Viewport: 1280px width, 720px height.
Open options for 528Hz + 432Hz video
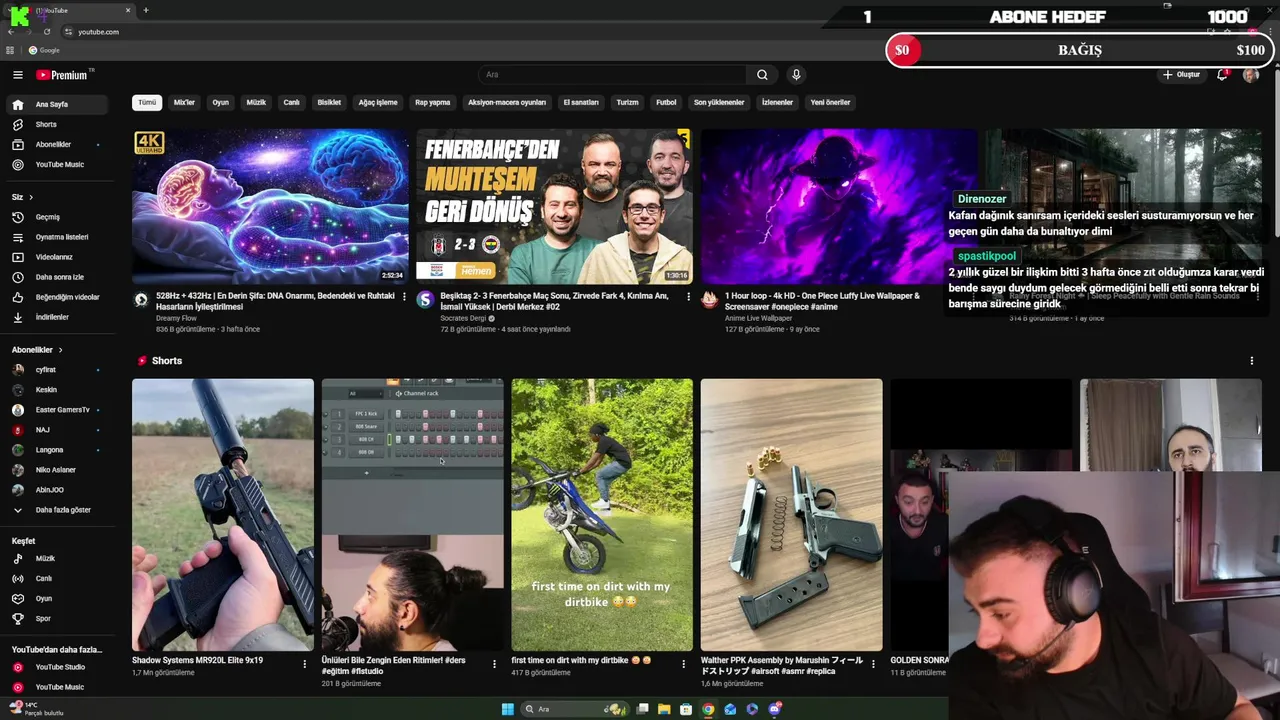tap(404, 297)
